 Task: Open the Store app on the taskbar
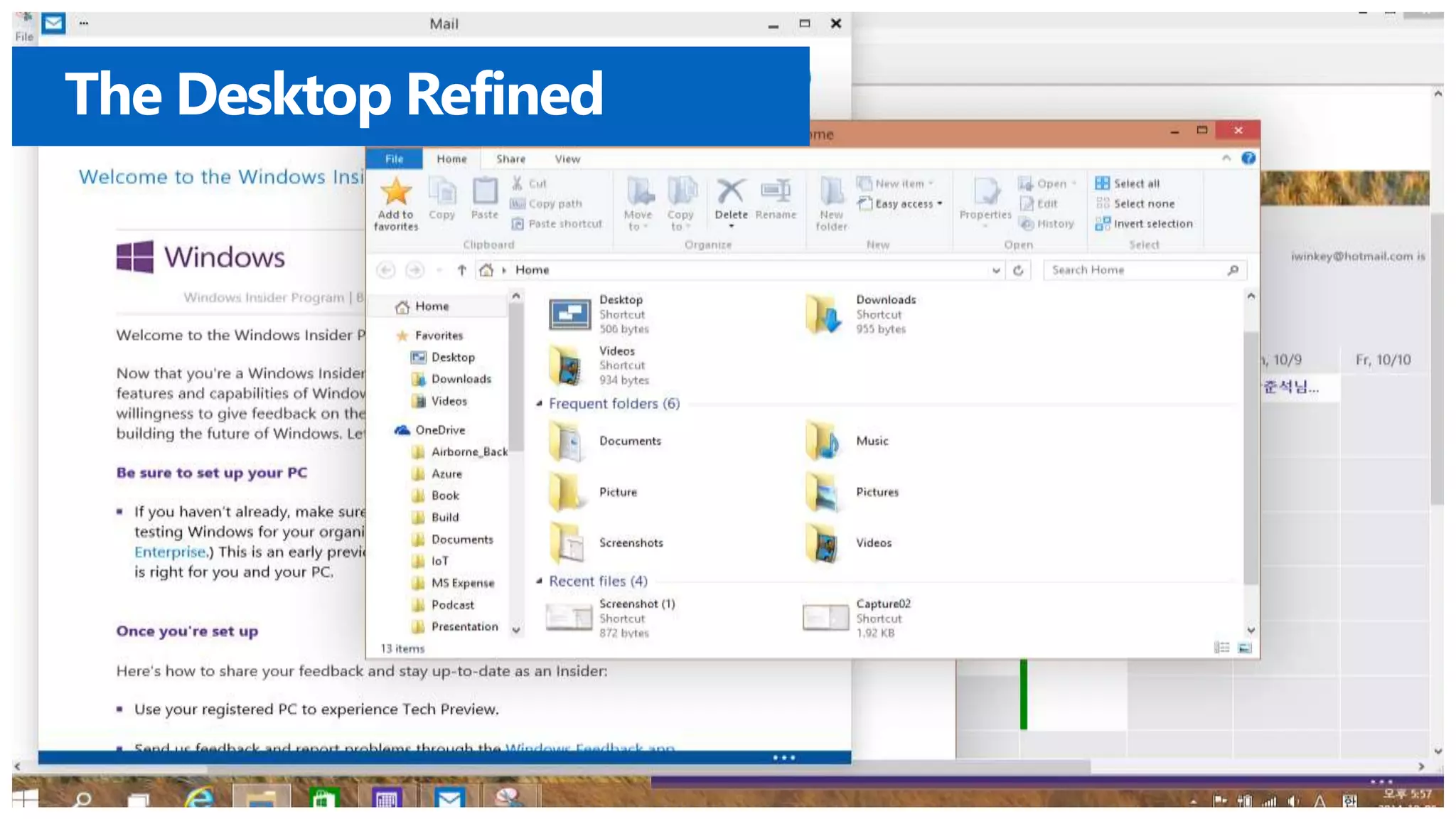point(324,798)
